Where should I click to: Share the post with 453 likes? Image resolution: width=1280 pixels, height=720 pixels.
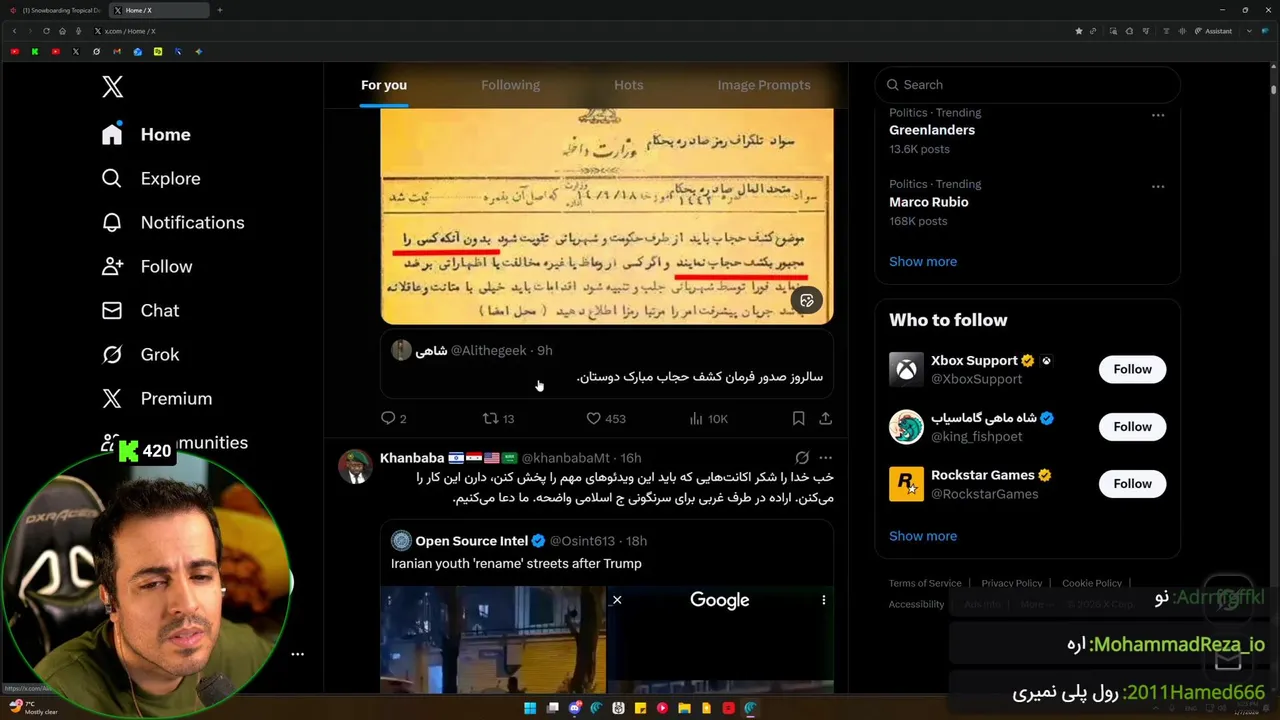(825, 418)
